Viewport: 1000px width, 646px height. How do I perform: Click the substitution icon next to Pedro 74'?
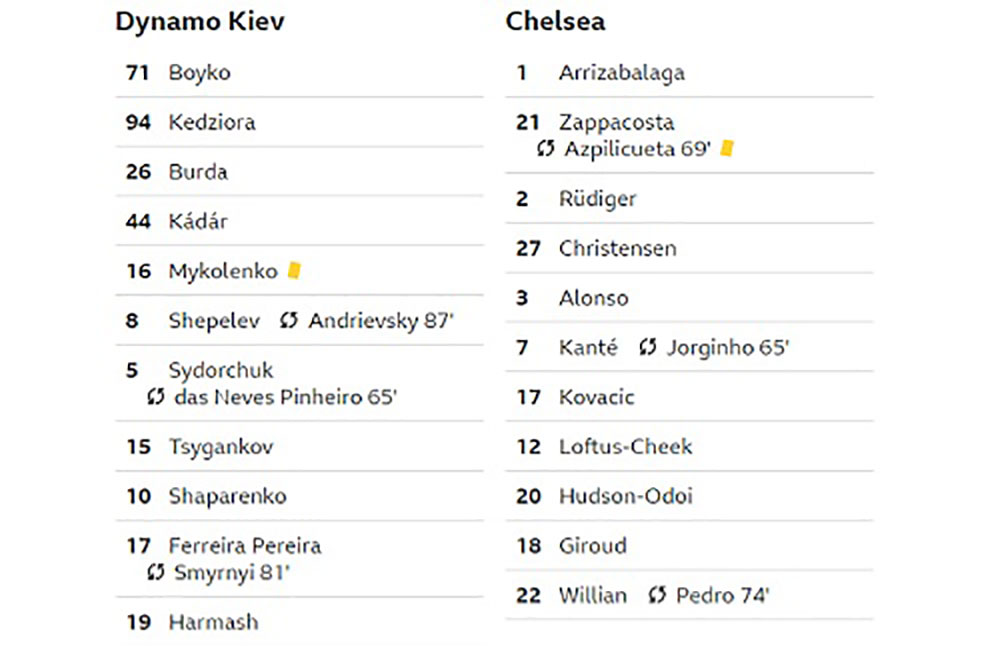click(x=657, y=595)
